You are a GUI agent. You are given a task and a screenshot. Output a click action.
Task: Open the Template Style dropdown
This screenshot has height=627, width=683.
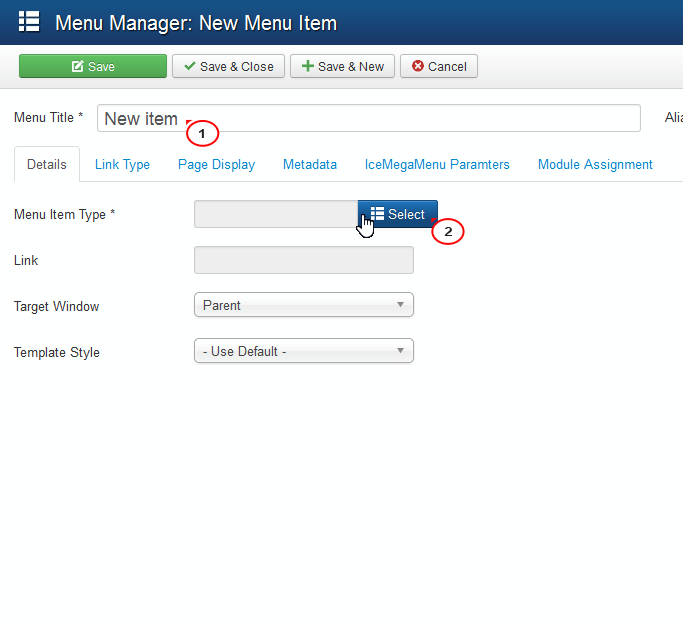pos(304,351)
